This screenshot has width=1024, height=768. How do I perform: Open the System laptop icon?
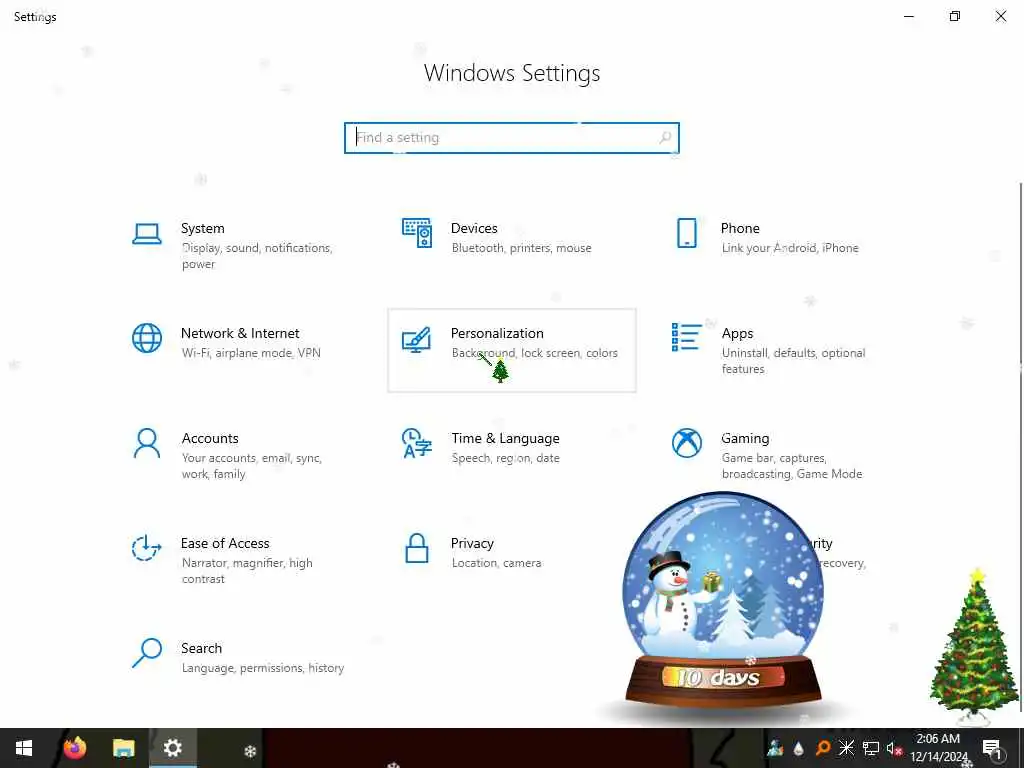tap(147, 234)
